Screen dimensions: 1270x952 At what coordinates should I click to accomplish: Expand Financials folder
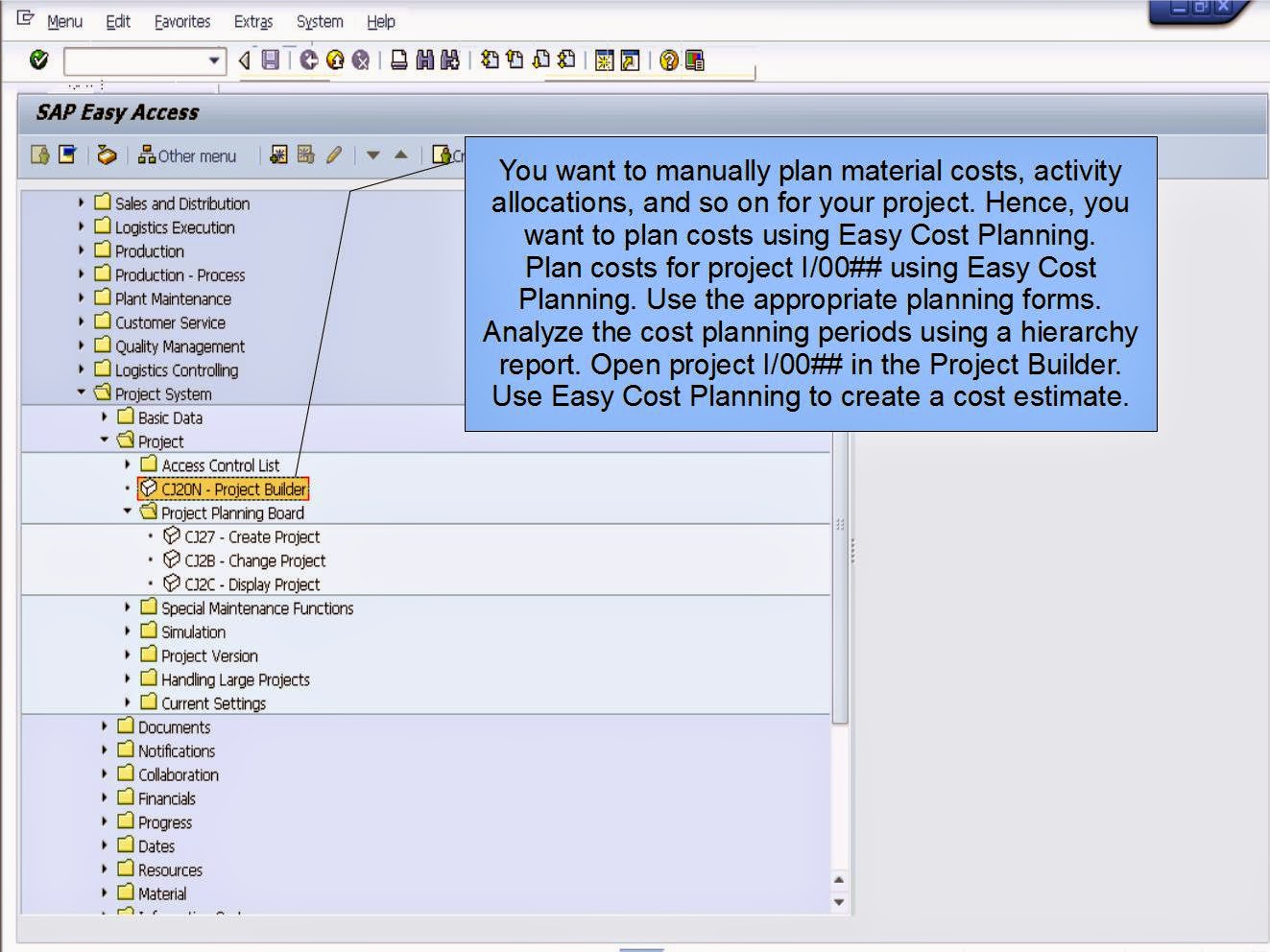104,797
